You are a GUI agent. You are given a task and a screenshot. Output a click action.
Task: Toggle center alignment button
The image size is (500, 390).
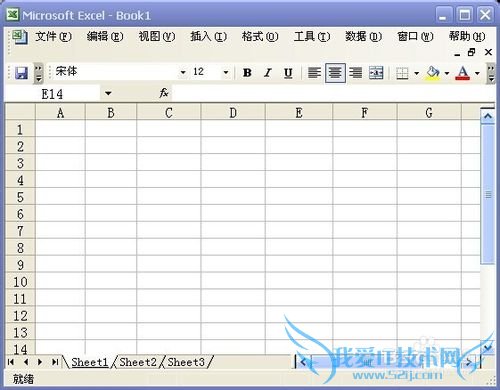pos(335,73)
